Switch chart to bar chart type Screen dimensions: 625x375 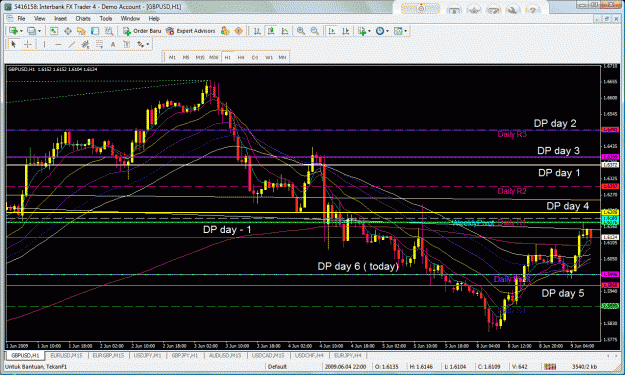pyautogui.click(x=257, y=31)
